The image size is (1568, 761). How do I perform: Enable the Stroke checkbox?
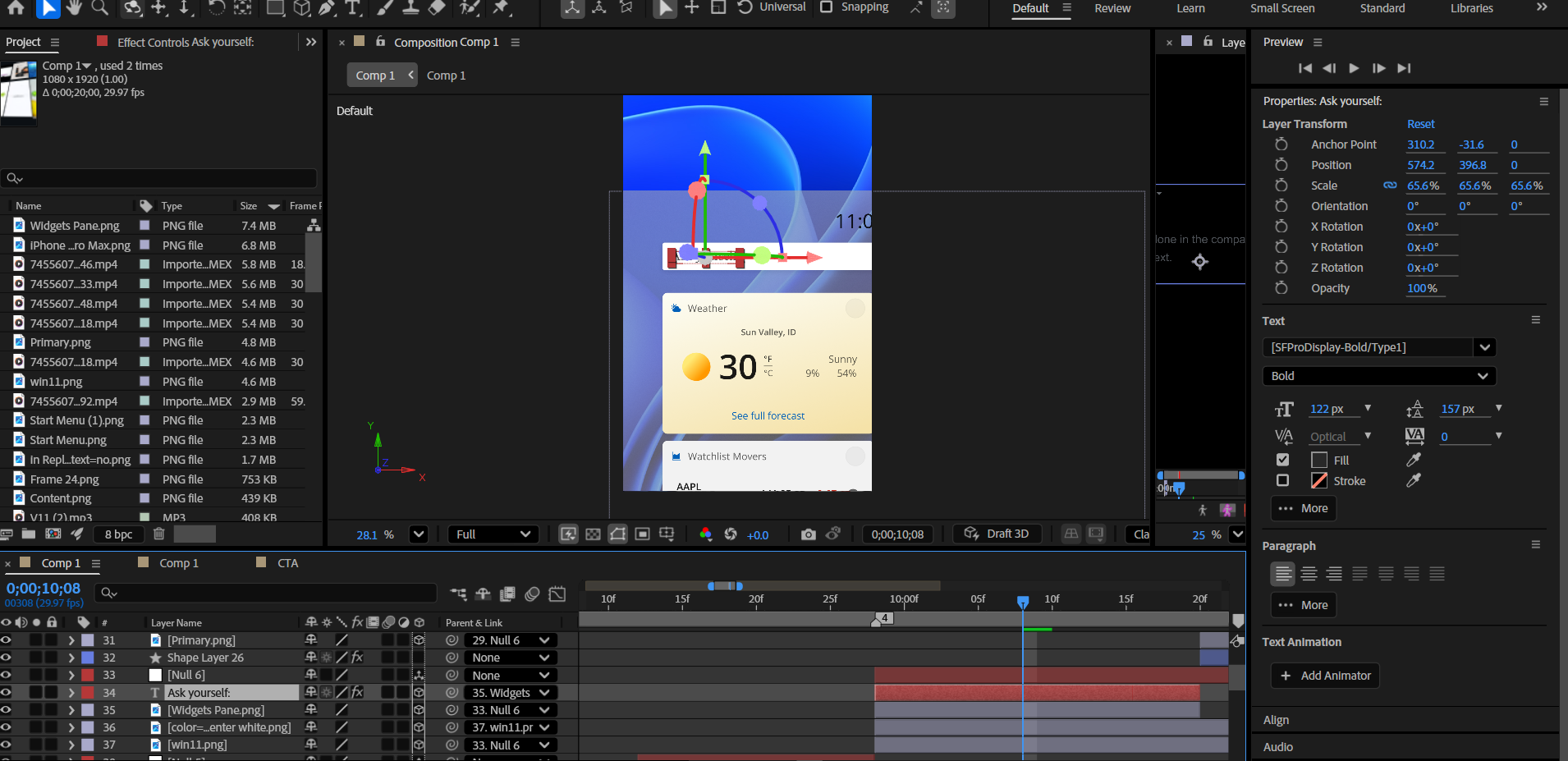point(1282,480)
